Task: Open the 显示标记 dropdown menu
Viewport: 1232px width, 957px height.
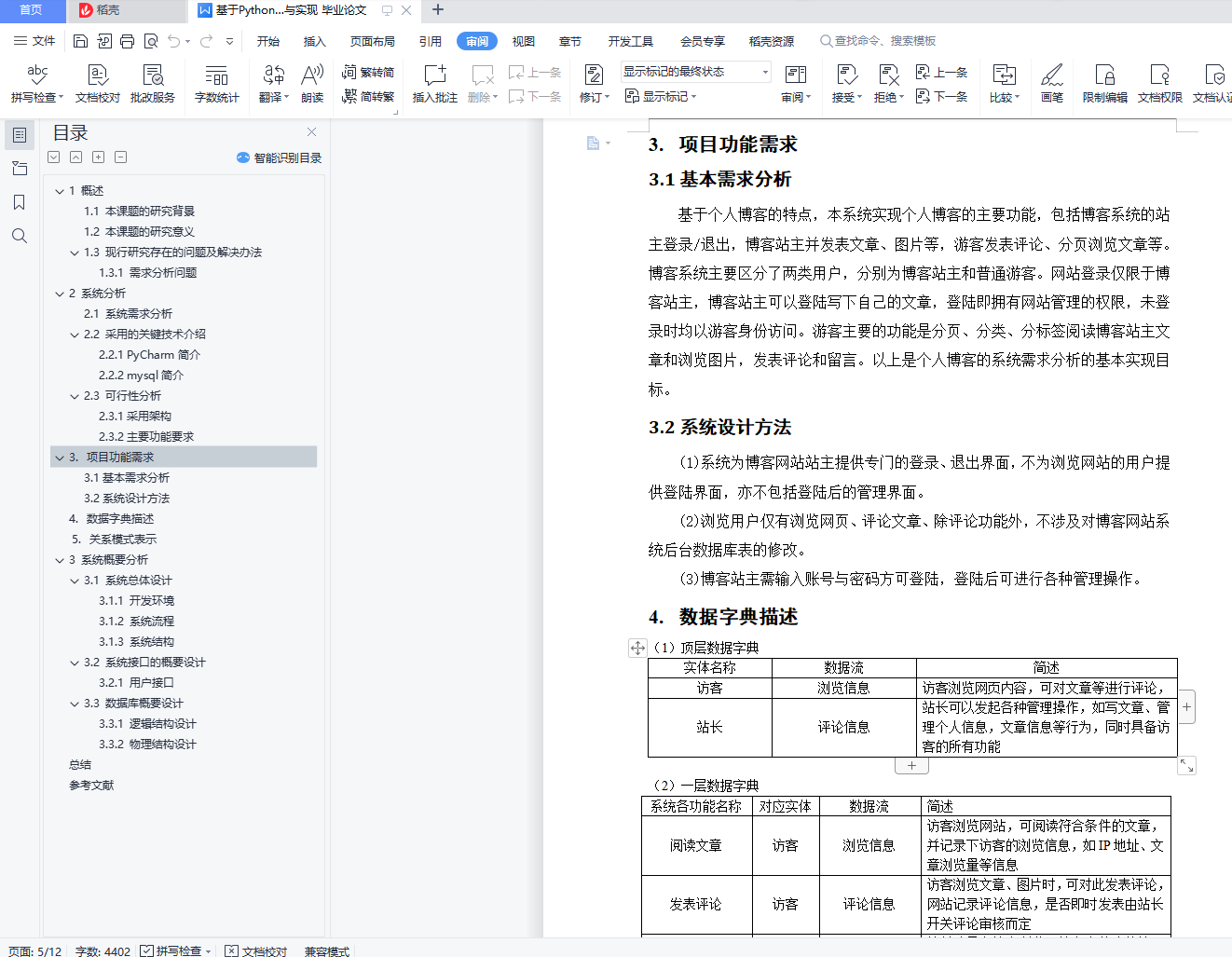Action: [661, 96]
